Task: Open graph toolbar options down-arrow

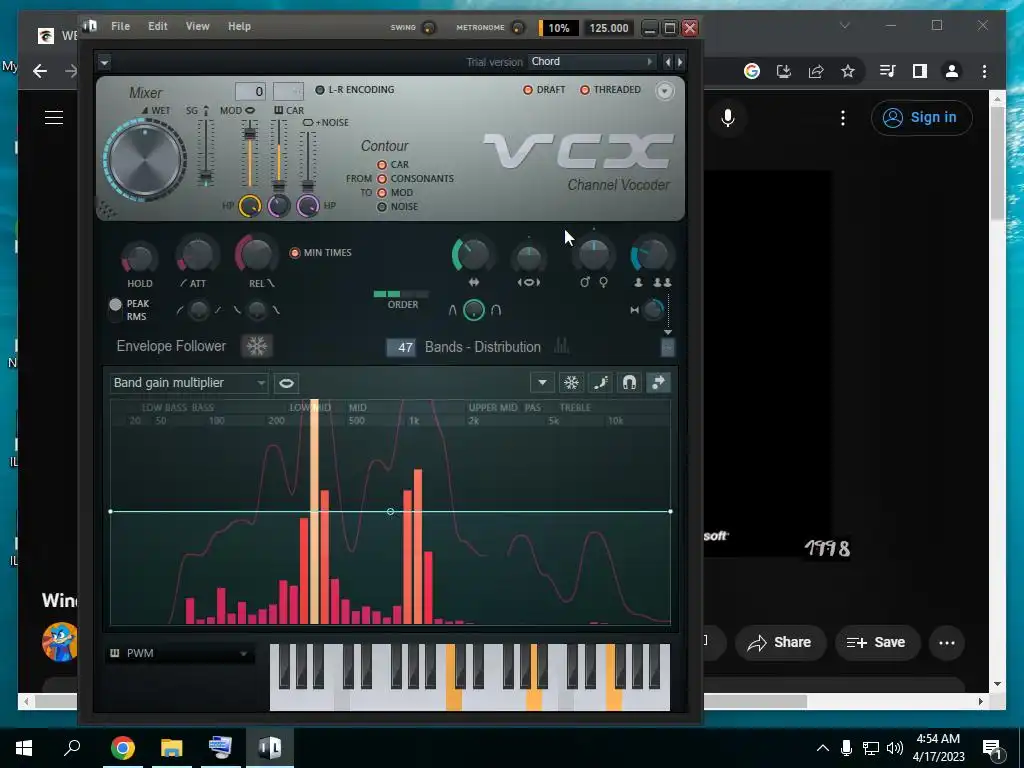Action: coord(542,383)
